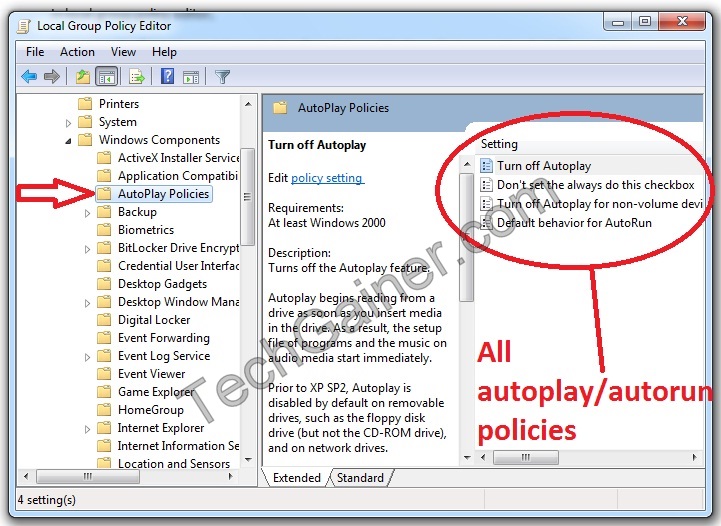Expand the System folder tree node
The width and height of the screenshot is (721, 526).
coord(69,122)
